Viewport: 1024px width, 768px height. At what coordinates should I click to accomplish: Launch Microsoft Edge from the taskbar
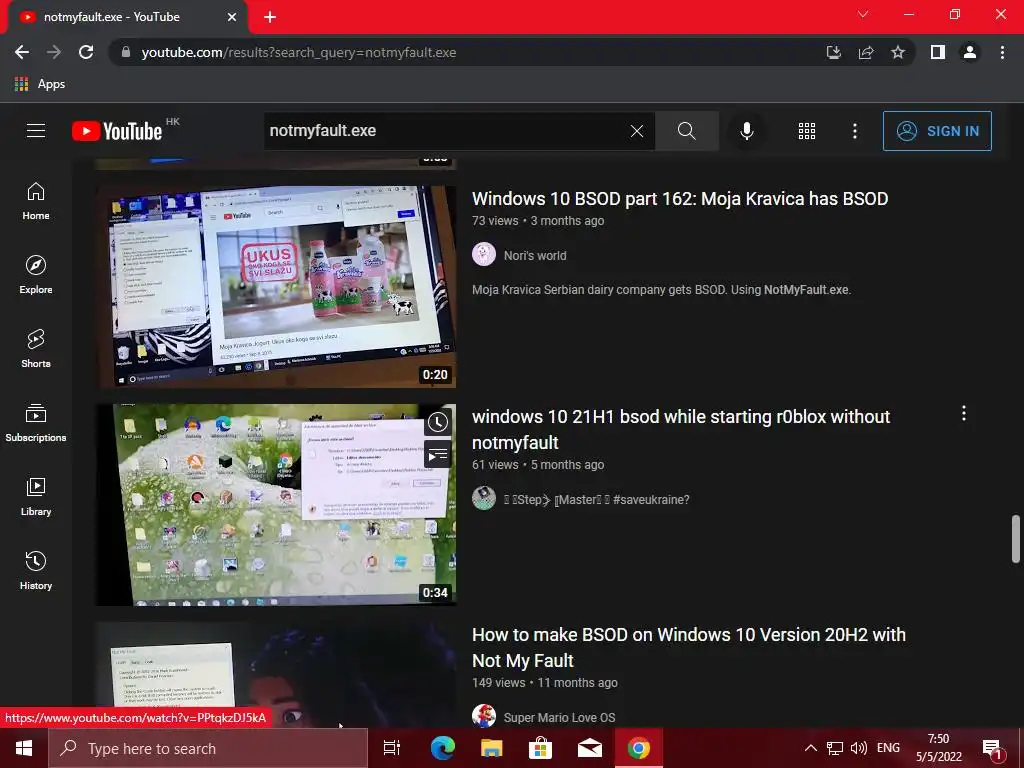(442, 748)
